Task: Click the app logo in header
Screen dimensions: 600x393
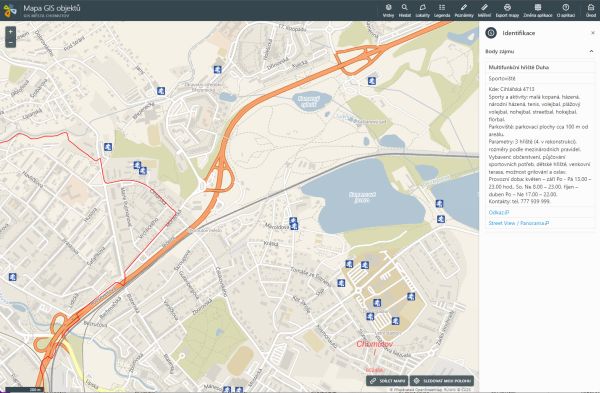Action: (10, 10)
